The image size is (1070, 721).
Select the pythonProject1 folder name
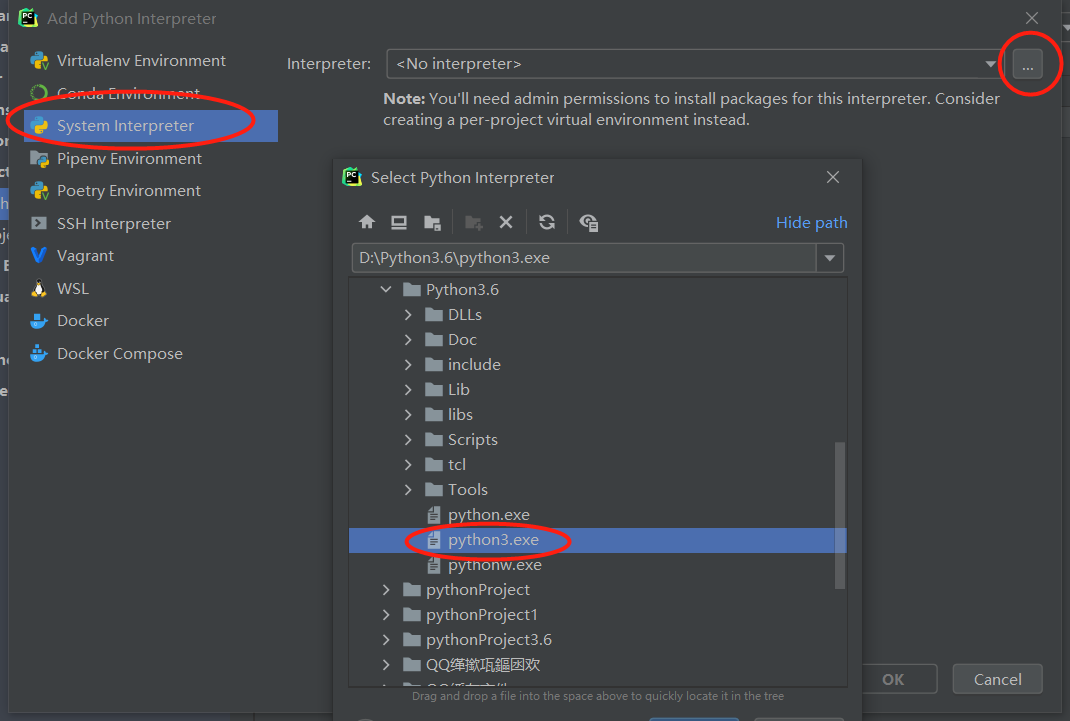coord(482,615)
